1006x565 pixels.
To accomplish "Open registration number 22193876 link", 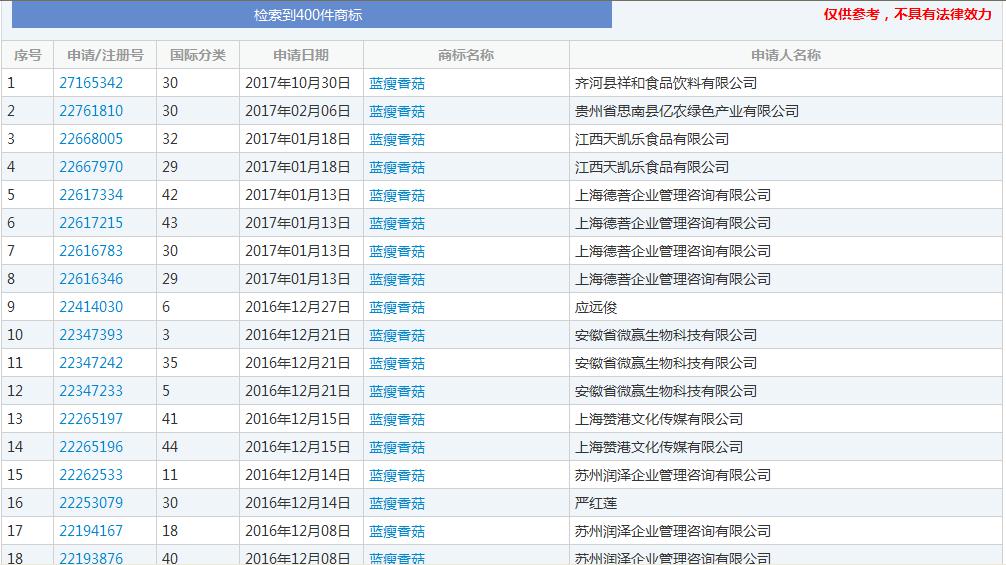I will click(x=91, y=558).
